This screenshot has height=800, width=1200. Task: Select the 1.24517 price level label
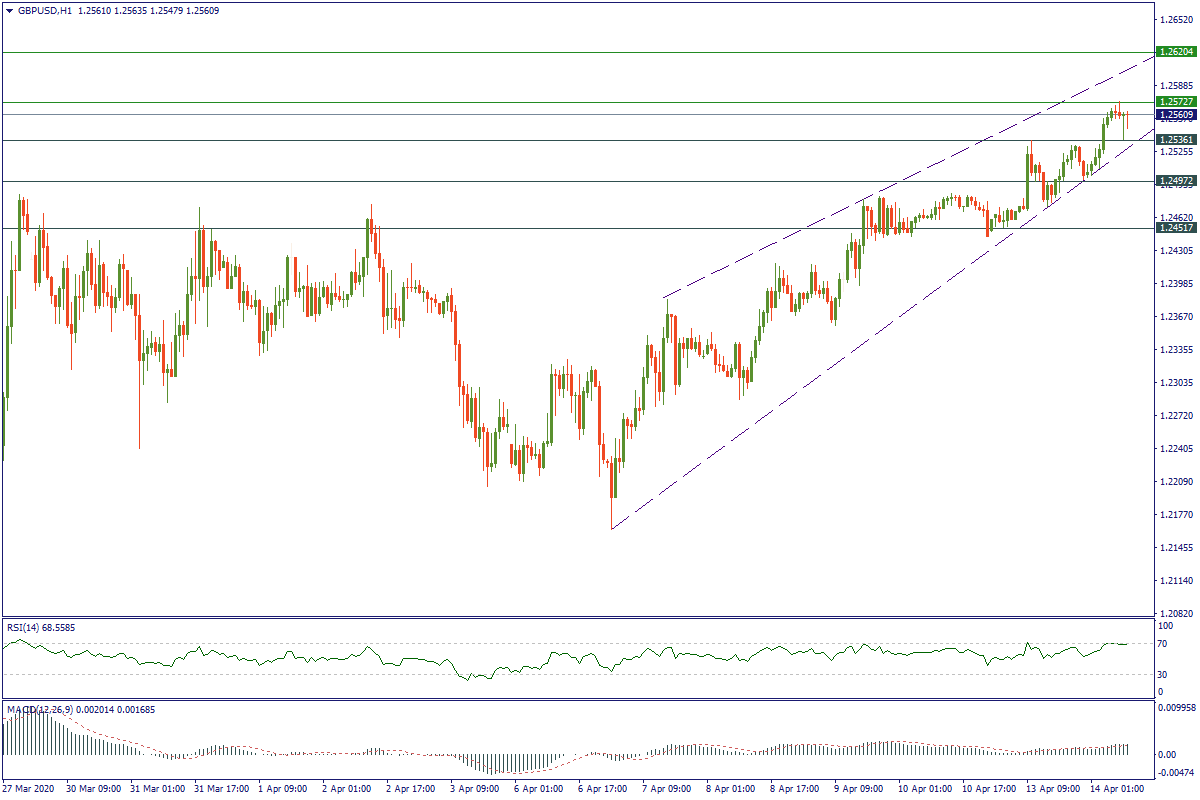1176,228
